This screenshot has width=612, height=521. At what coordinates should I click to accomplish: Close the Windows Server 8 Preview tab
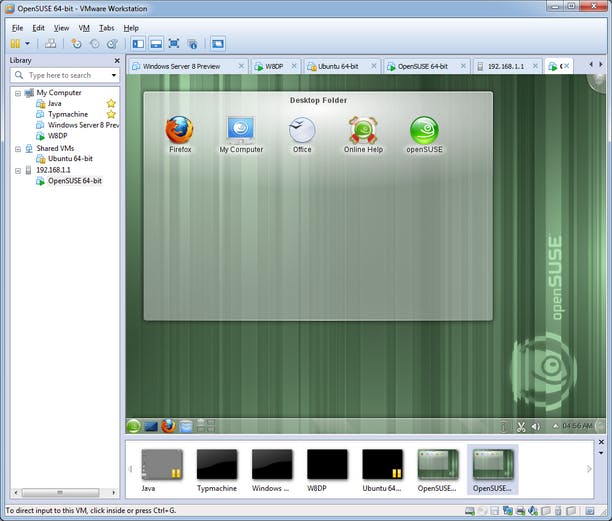pos(241,66)
